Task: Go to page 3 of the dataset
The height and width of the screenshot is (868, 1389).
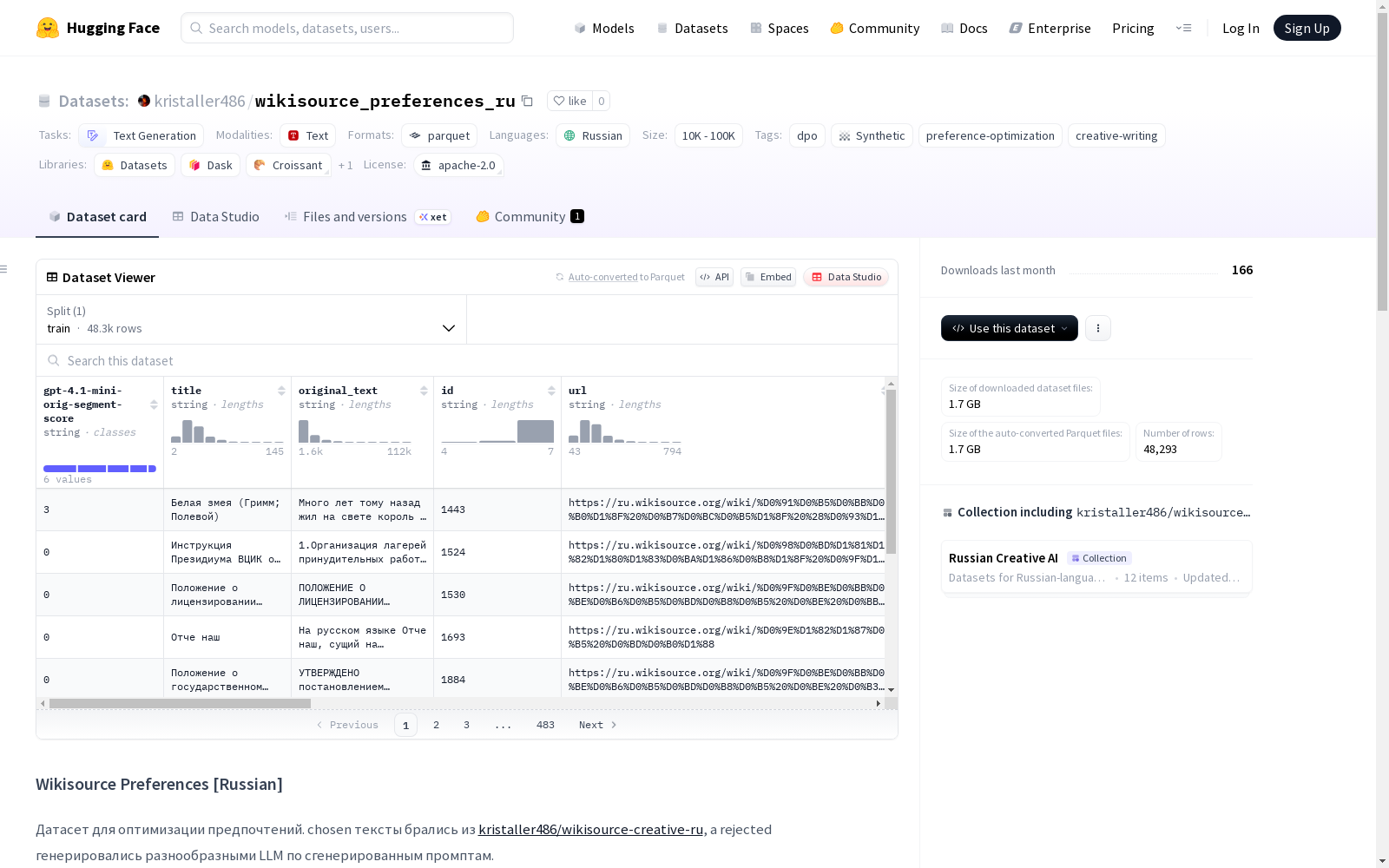Action: 466,725
